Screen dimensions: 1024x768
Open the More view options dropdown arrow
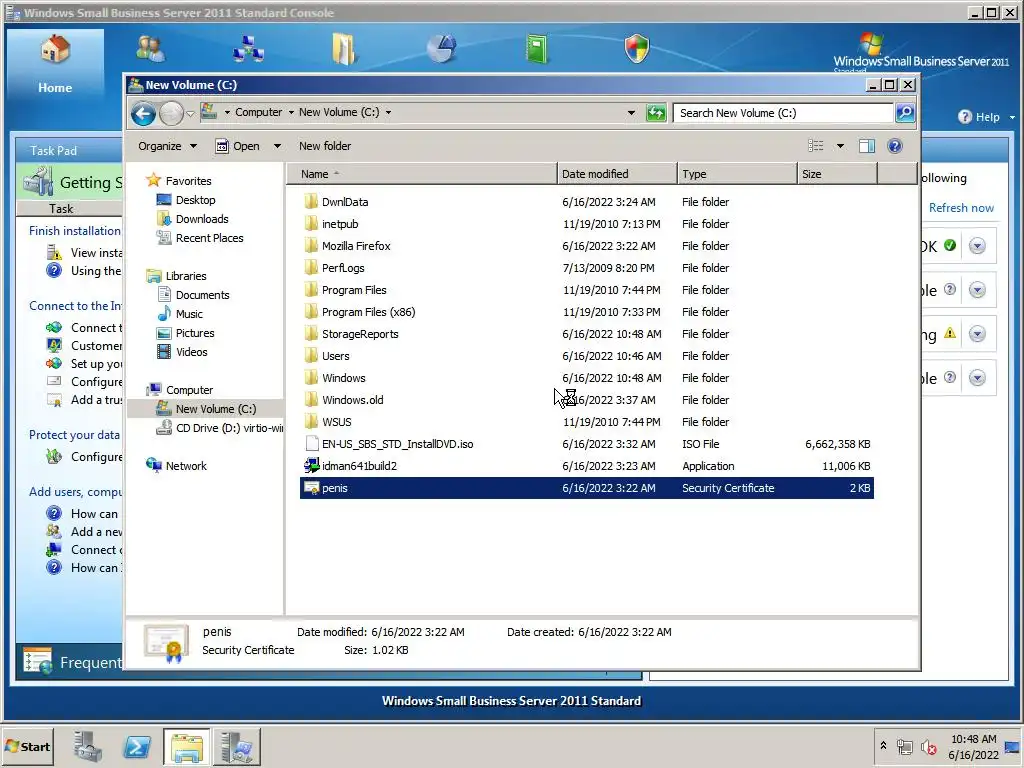[840, 146]
